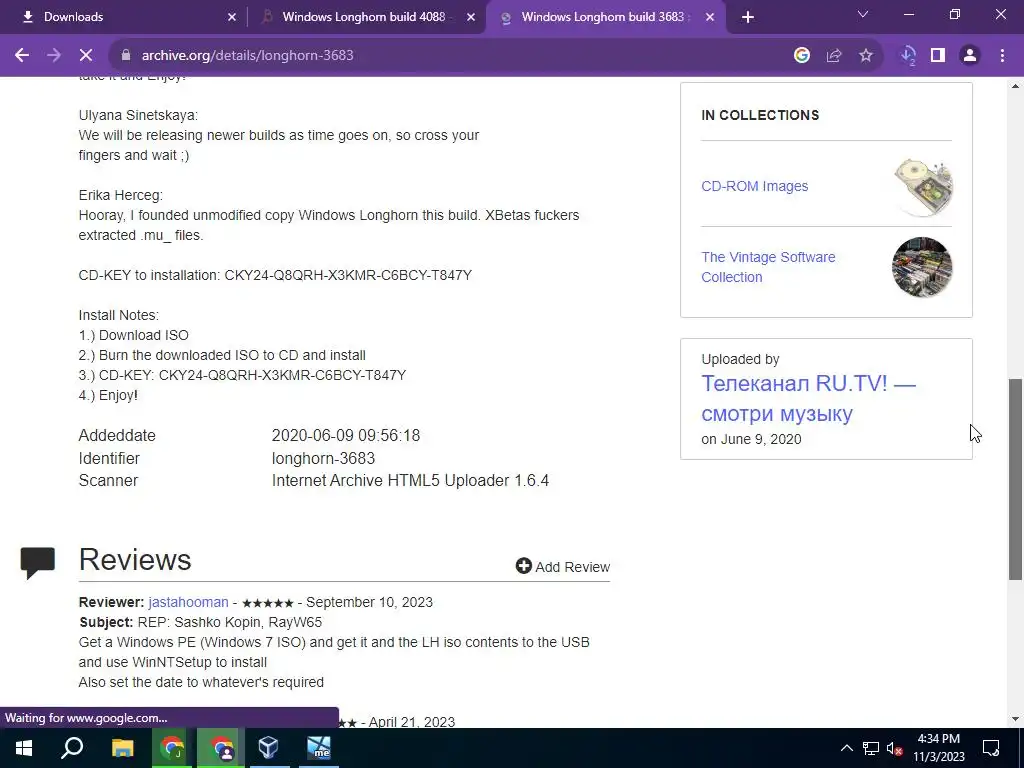The width and height of the screenshot is (1024, 768).
Task: Open the Chrome downloads indicator
Action: pos(908,56)
